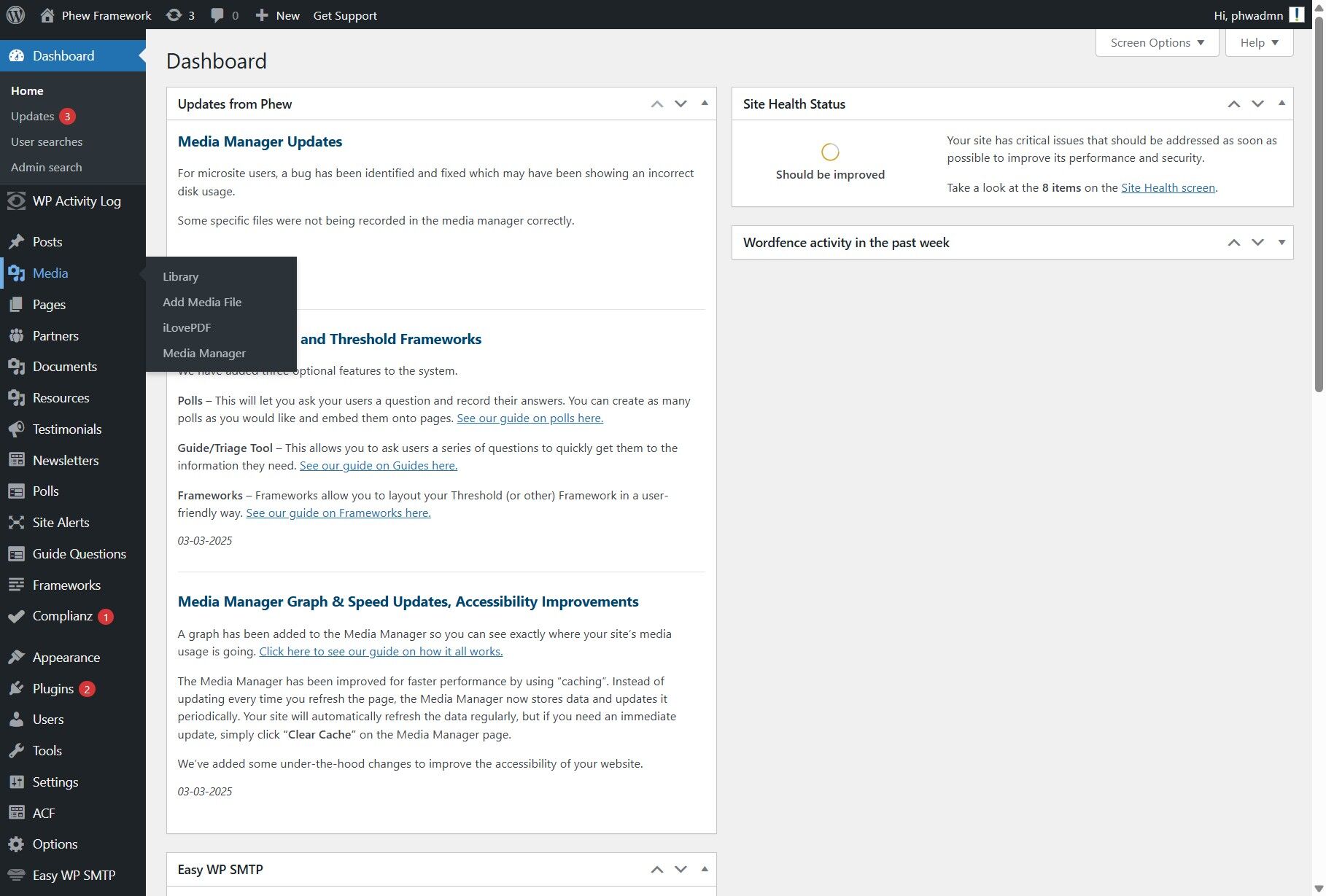Click the Settings sliders icon
Image resolution: width=1326 pixels, height=896 pixels.
[x=16, y=782]
